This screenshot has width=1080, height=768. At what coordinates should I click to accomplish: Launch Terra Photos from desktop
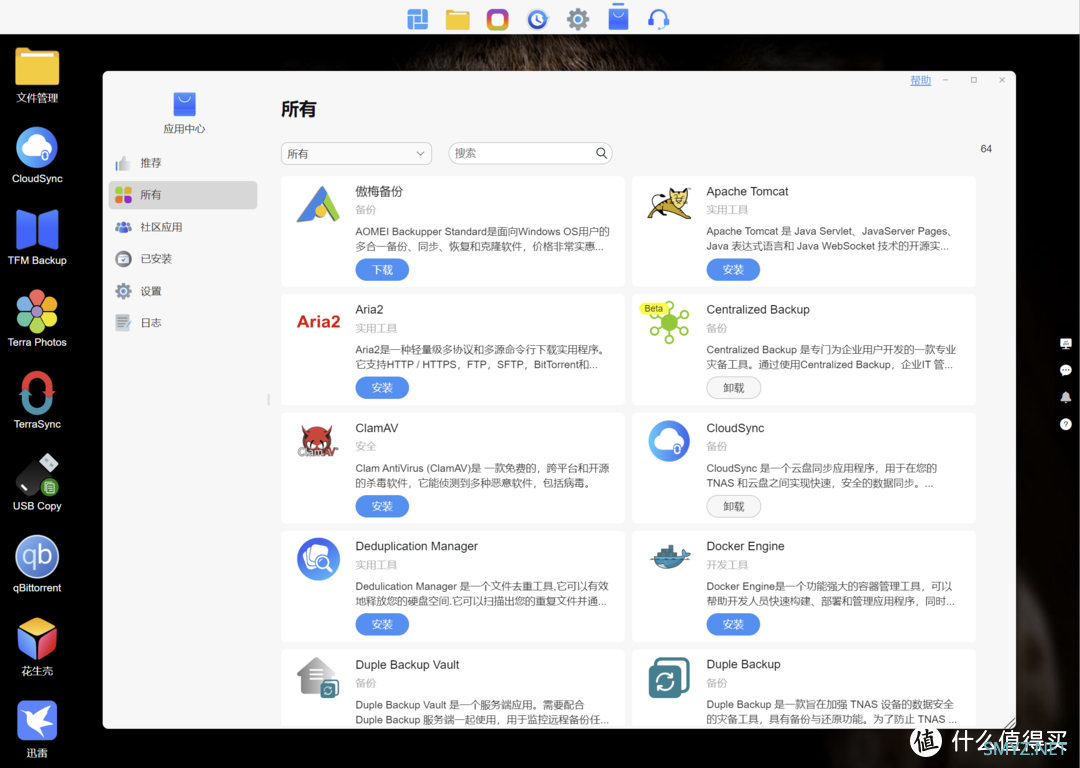(x=37, y=319)
